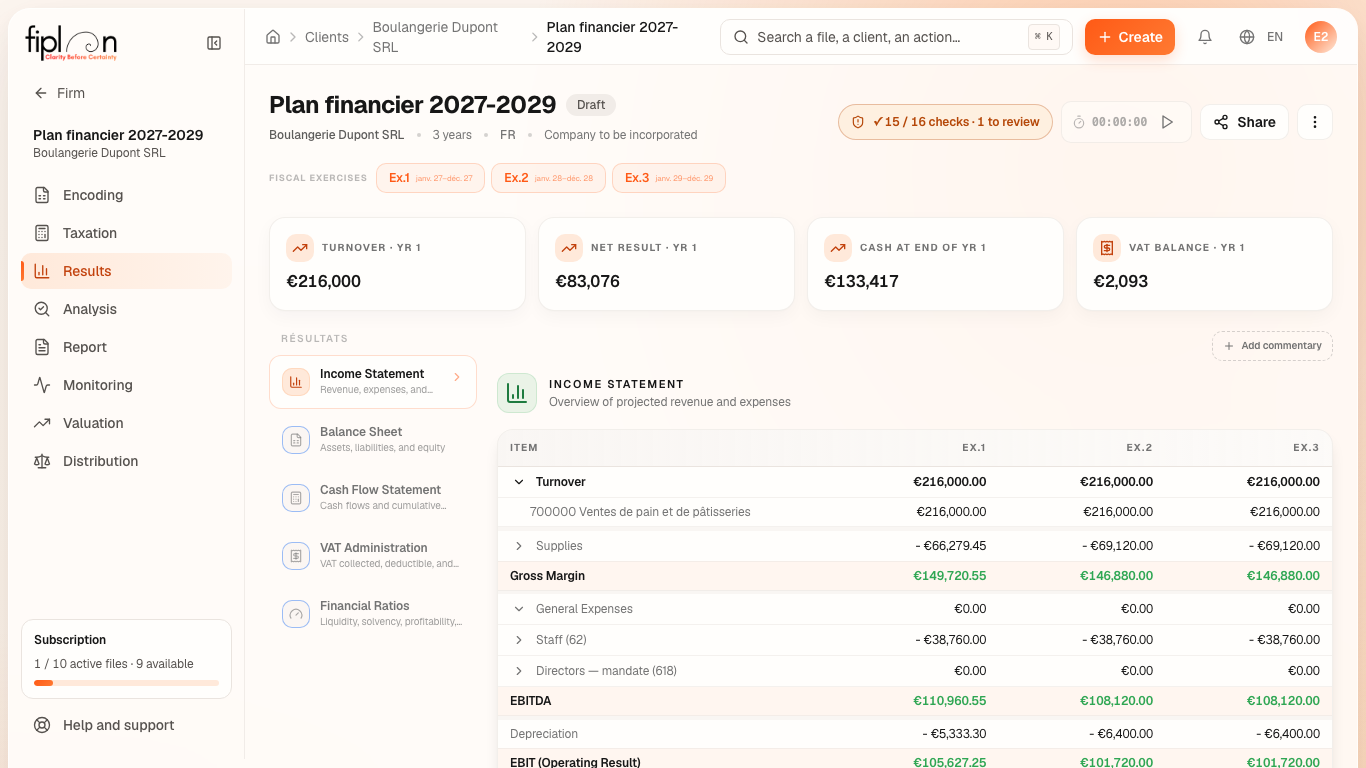Collapse the sidebar panel icon
Screen dimensions: 1366x768
click(214, 43)
